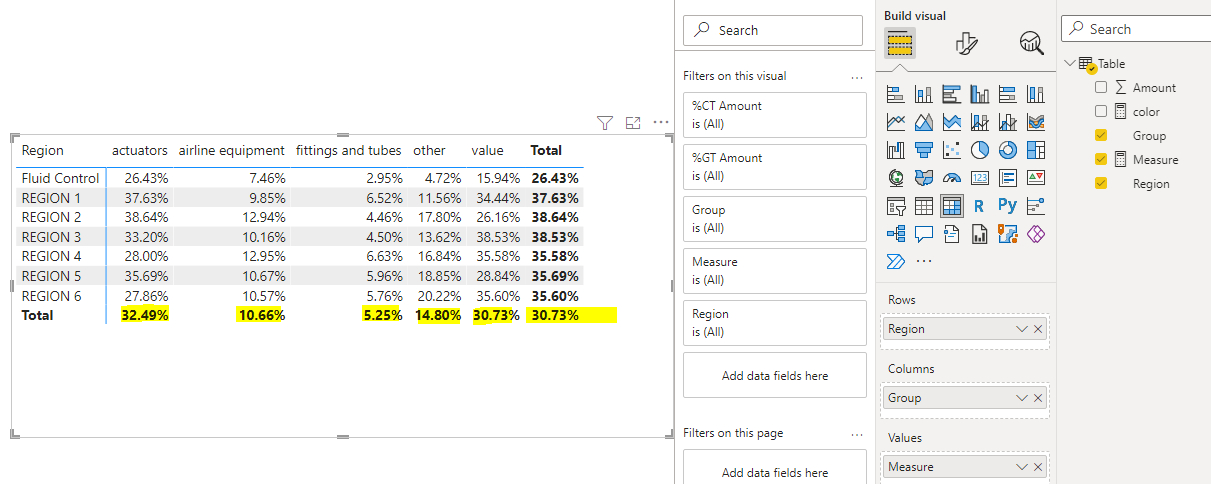1211x484 pixels.
Task: Sort by the actuators column header
Action: (x=139, y=150)
